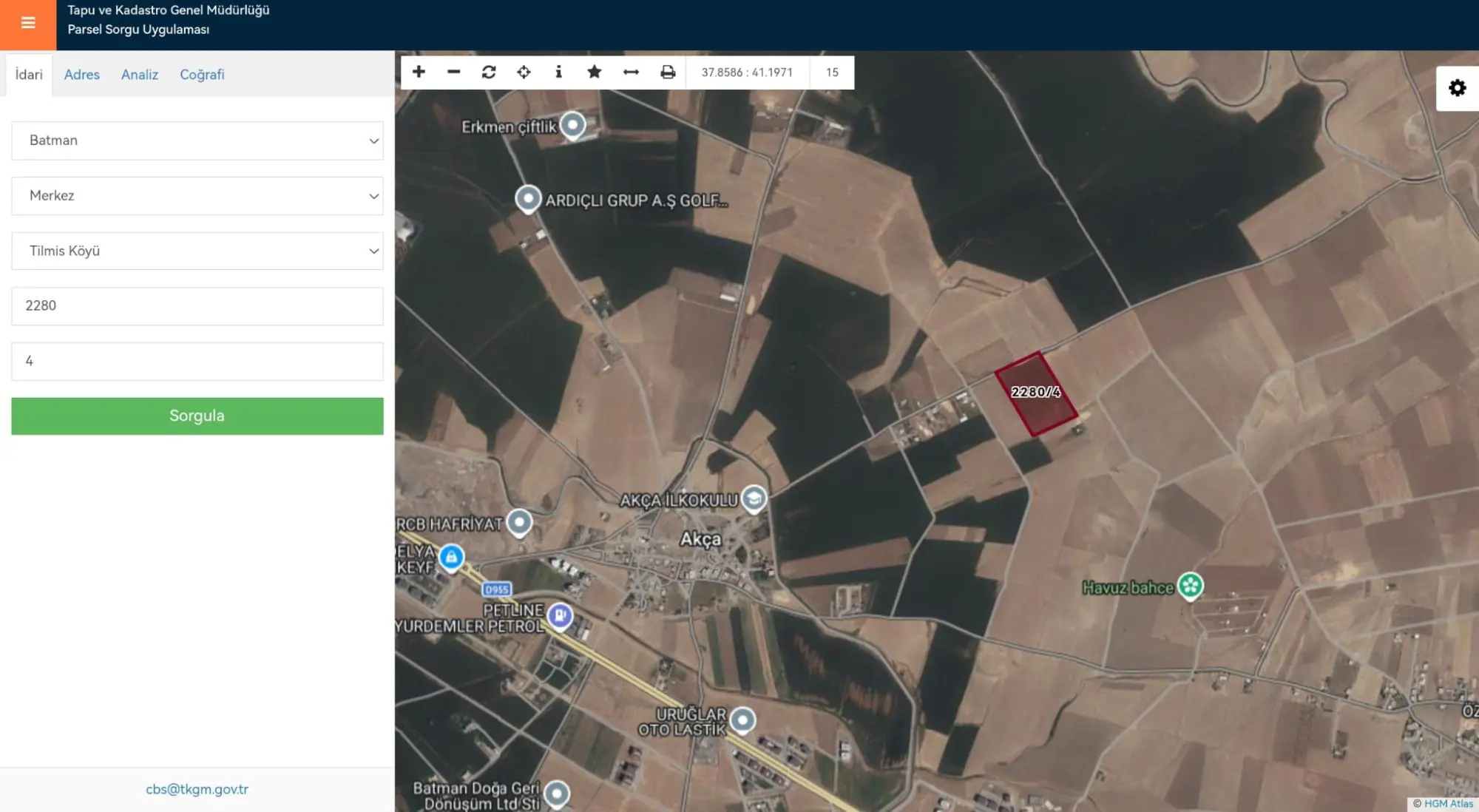The image size is (1479, 812).
Task: Print the map via printer icon
Action: [668, 72]
